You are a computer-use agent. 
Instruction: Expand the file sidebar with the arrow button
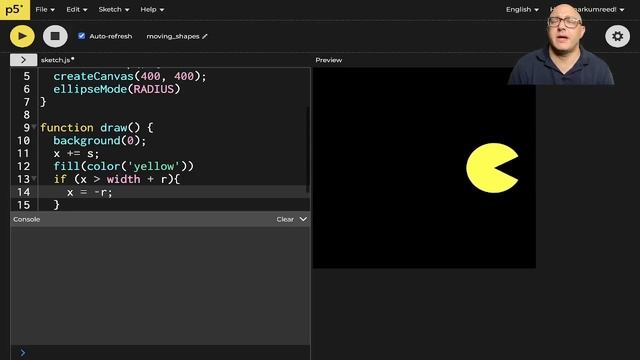[x=23, y=60]
